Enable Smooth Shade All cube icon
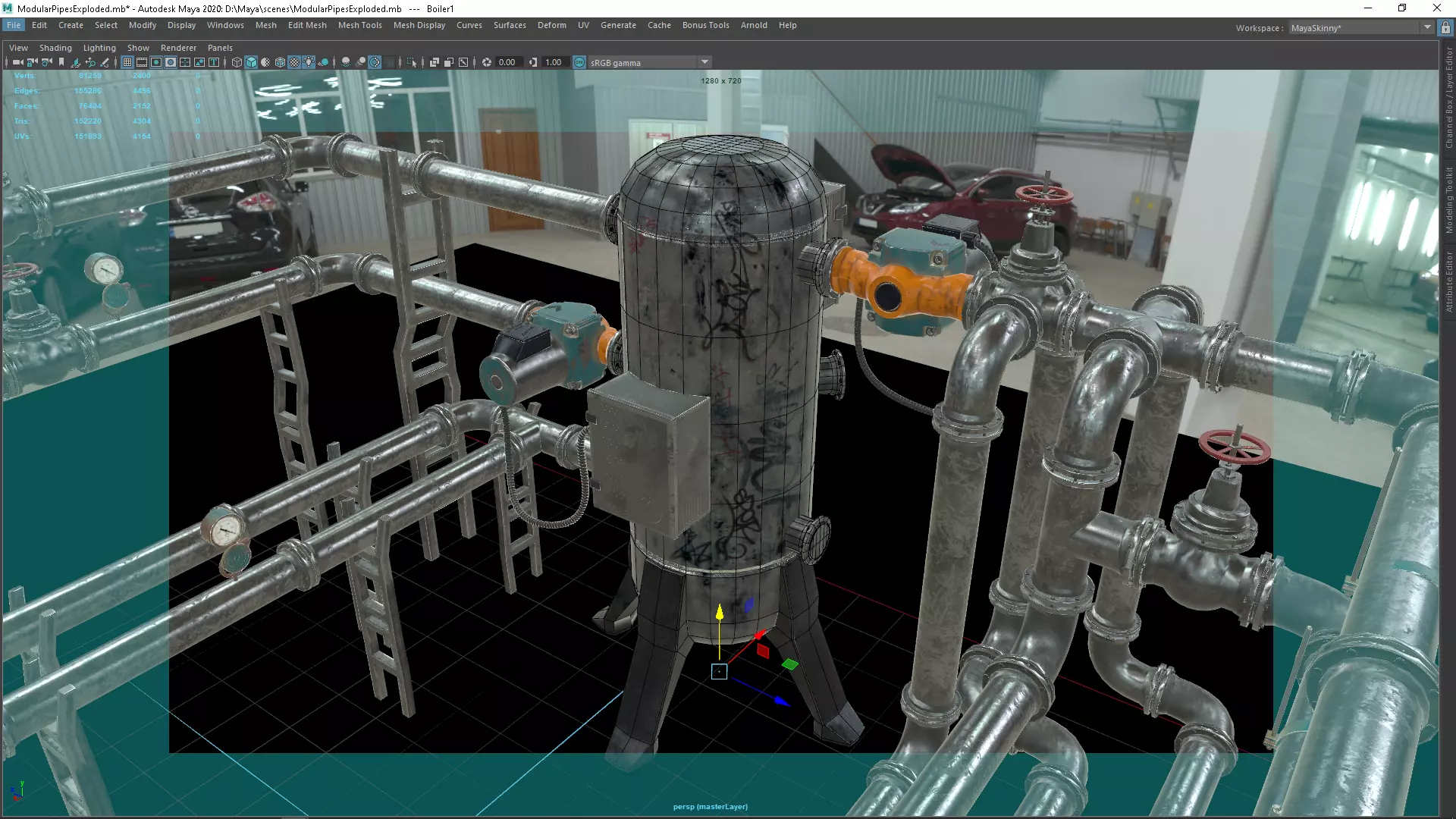Image resolution: width=1456 pixels, height=819 pixels. (x=251, y=62)
